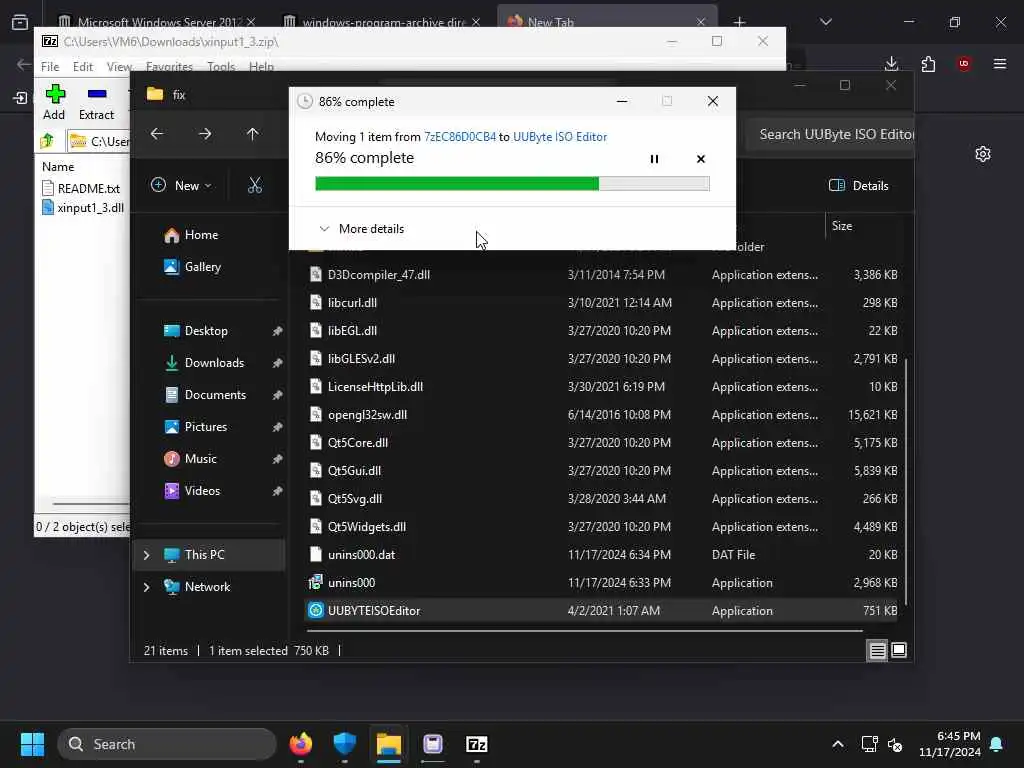
Task: Open Firefox downloads panel icon
Action: (891, 63)
